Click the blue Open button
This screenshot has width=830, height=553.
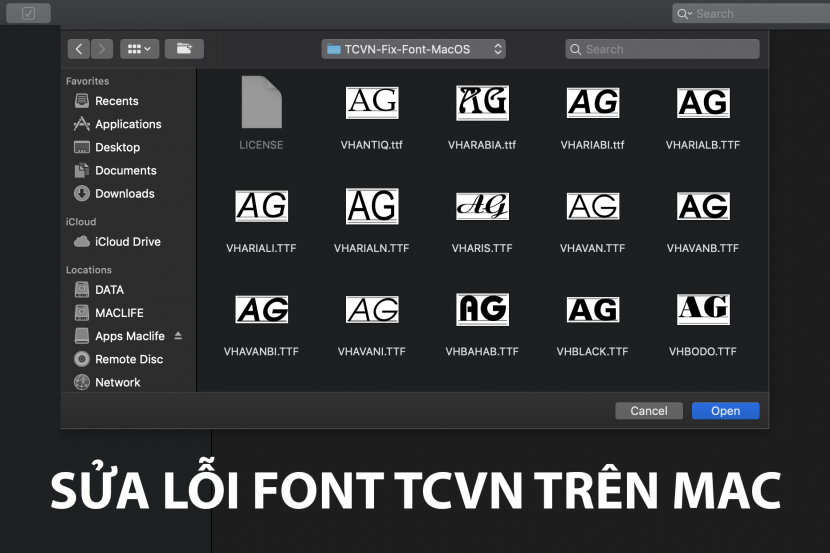click(x=725, y=411)
